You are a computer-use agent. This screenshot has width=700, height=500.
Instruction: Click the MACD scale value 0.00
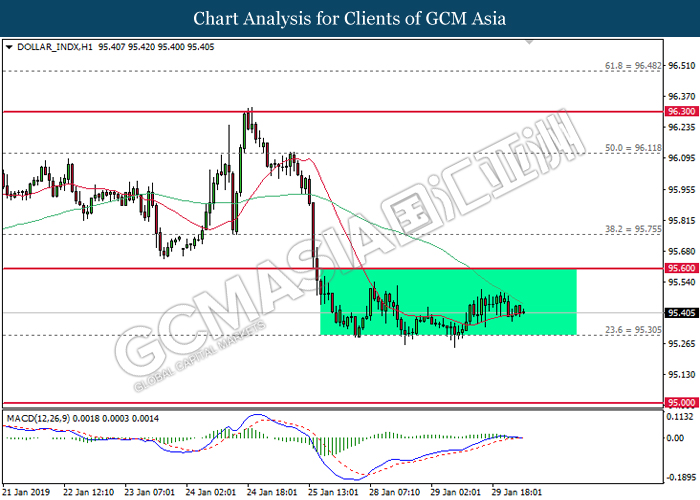(x=675, y=438)
